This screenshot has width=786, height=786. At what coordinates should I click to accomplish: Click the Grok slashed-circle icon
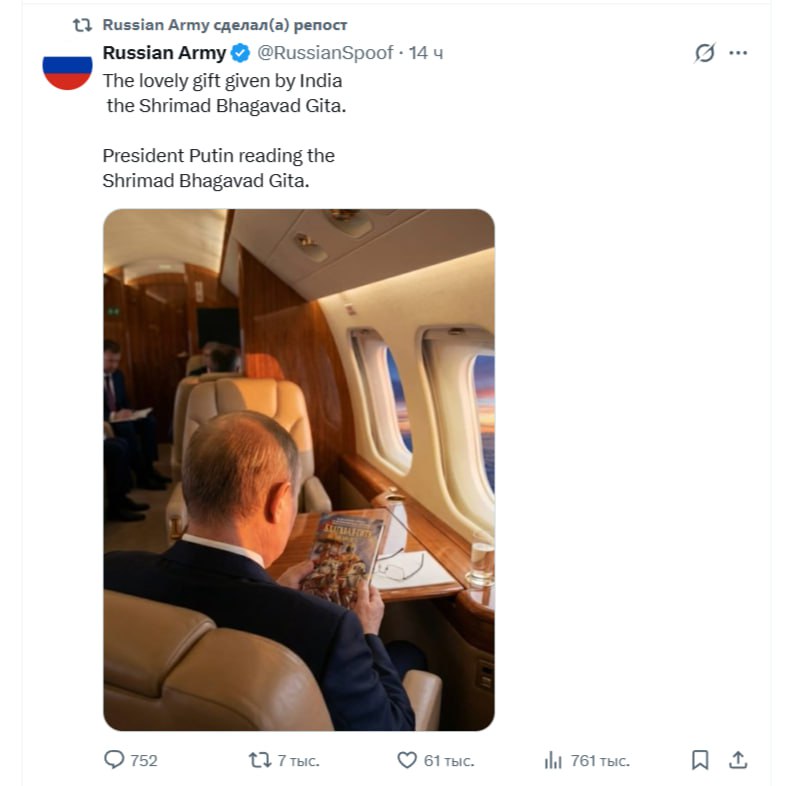pos(705,53)
